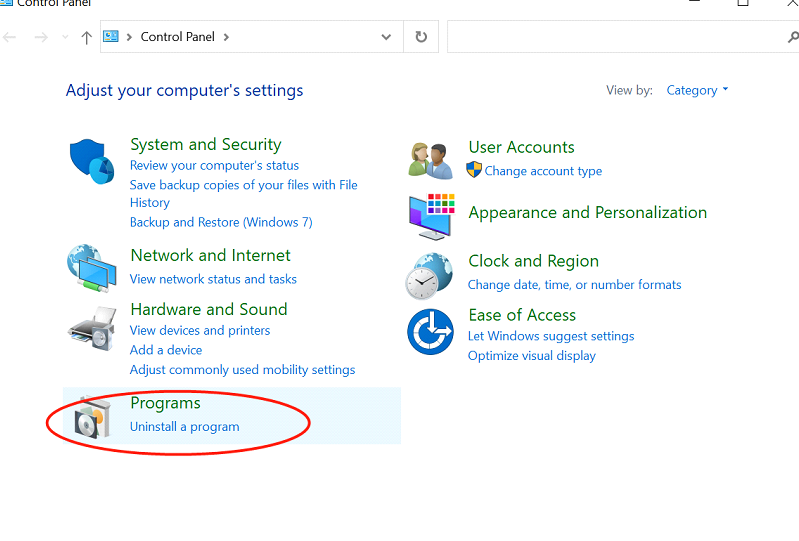Open Backup and Restore (Windows 7)
This screenshot has height=541, width=799.
tap(221, 222)
